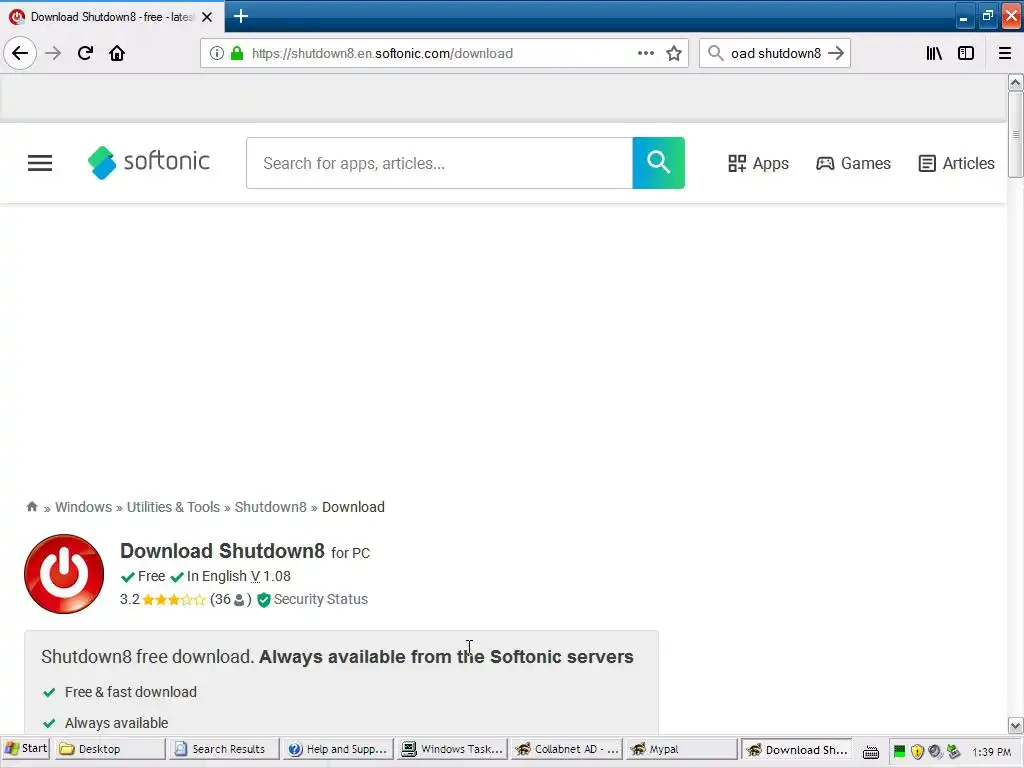This screenshot has width=1024, height=768.
Task: Click the browser search field text
Action: tap(776, 54)
